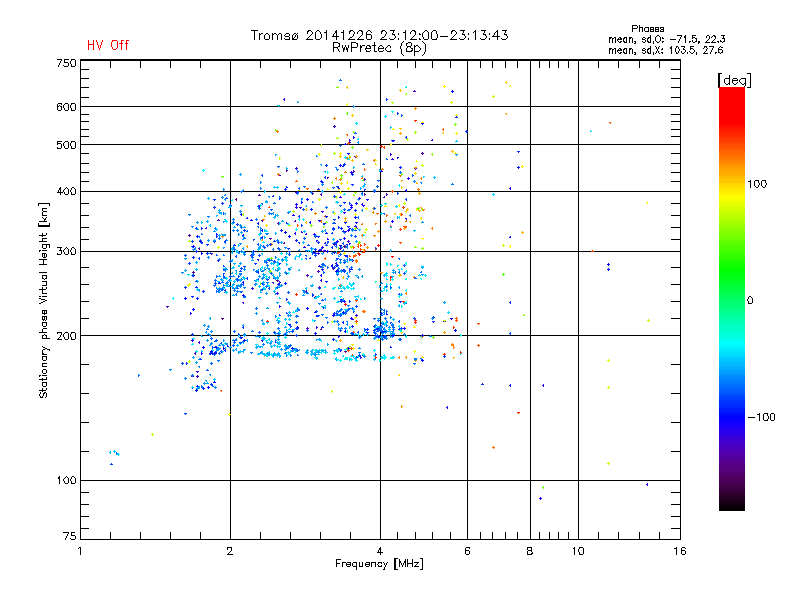Click the black bottom of the colorbar
The width and height of the screenshot is (800, 600).
(732, 503)
